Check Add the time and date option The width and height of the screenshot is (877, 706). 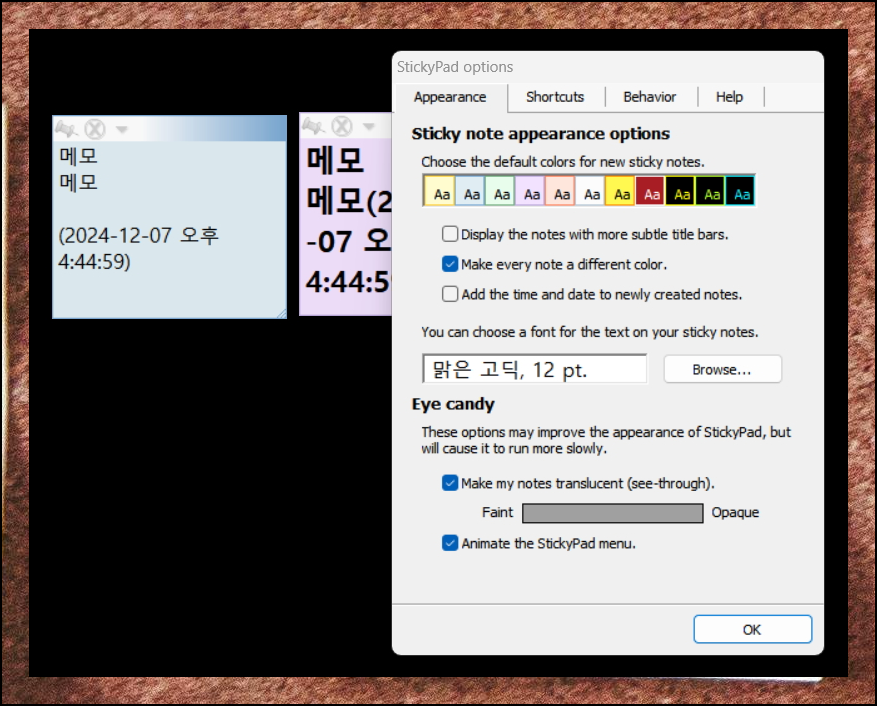pyautogui.click(x=450, y=294)
